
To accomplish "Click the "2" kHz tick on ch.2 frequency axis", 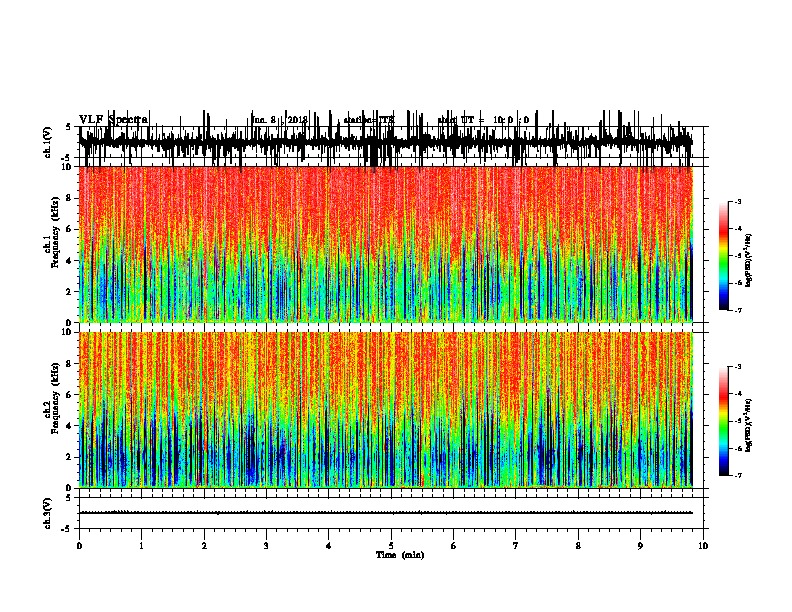I will 70,457.
